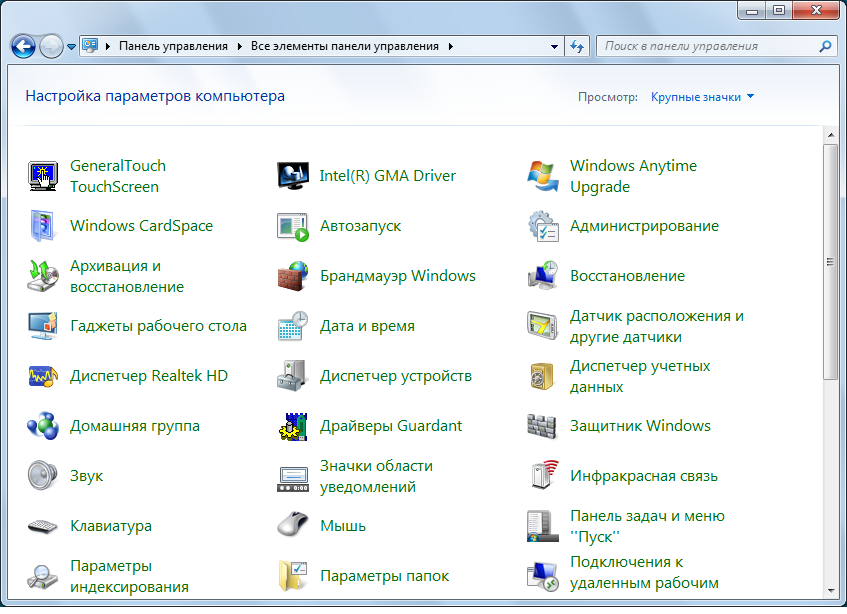The width and height of the screenshot is (847, 614).
Task: Open the Параметры индексирования icon
Action: pos(43,576)
